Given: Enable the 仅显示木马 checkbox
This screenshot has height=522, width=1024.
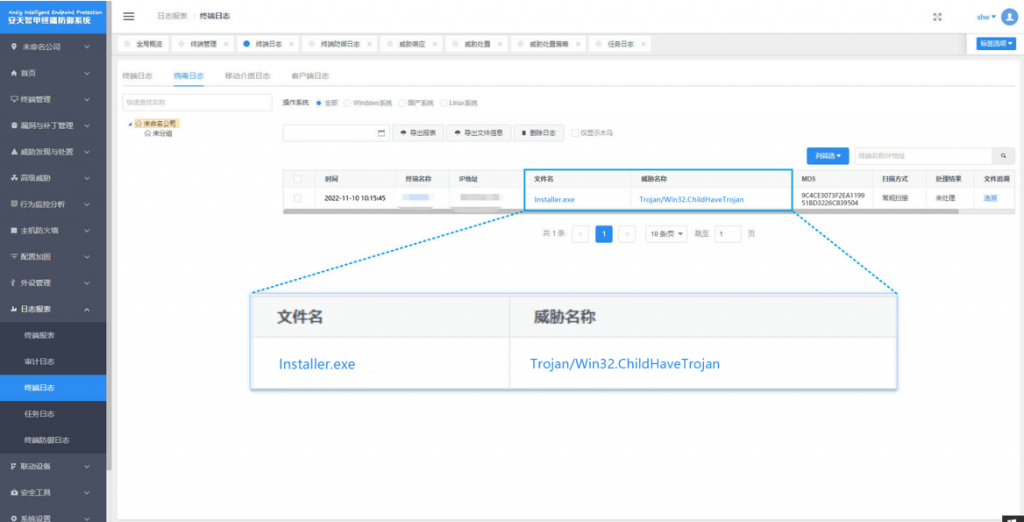Looking at the screenshot, I should (x=575, y=133).
